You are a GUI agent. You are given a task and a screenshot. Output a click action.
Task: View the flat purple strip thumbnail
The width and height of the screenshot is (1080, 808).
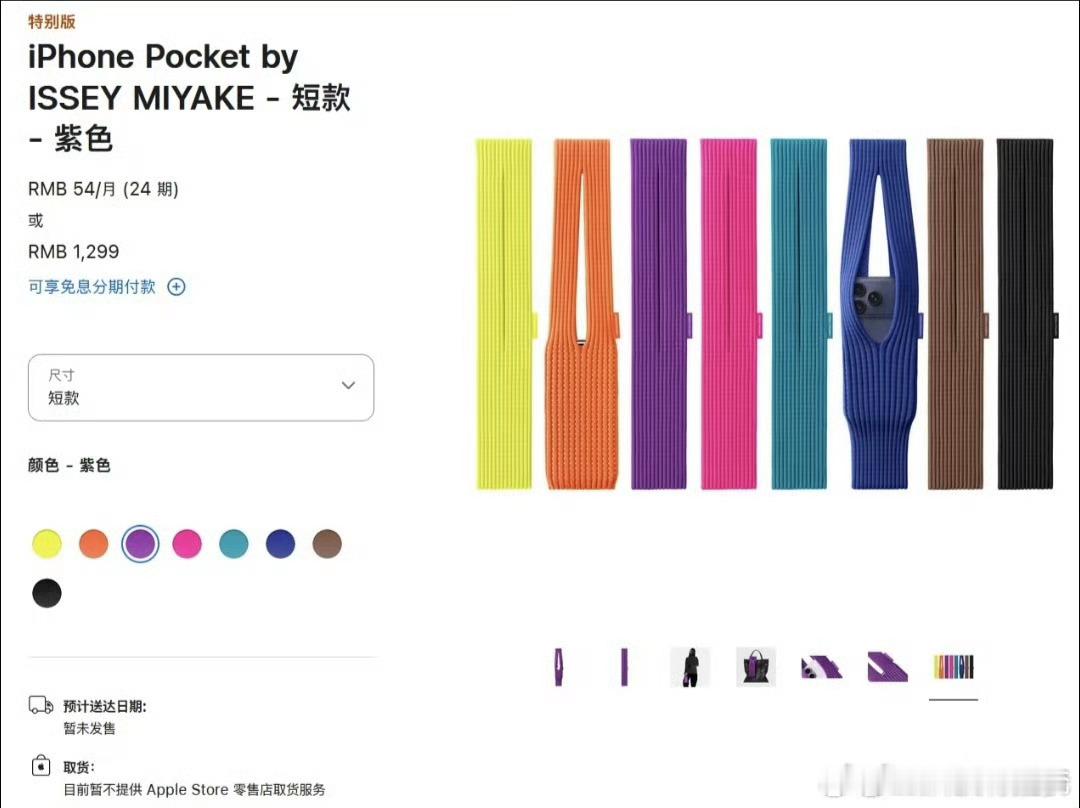[x=624, y=667]
